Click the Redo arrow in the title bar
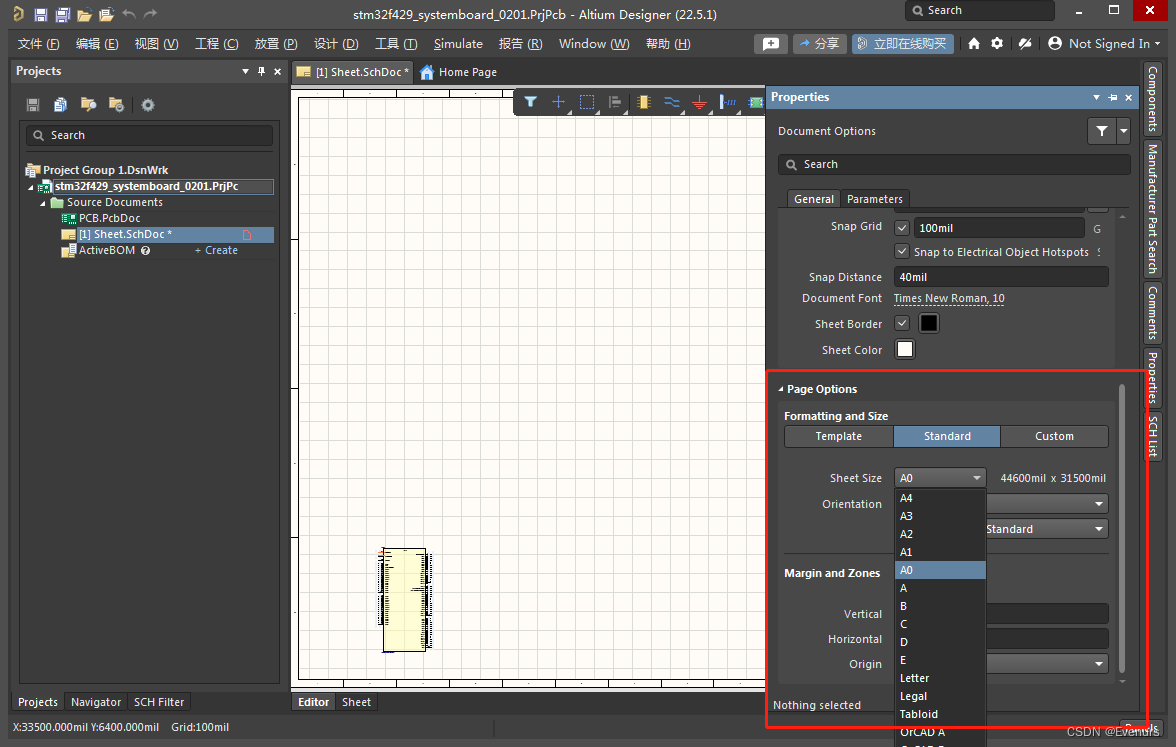This screenshot has width=1176, height=747. (x=151, y=14)
